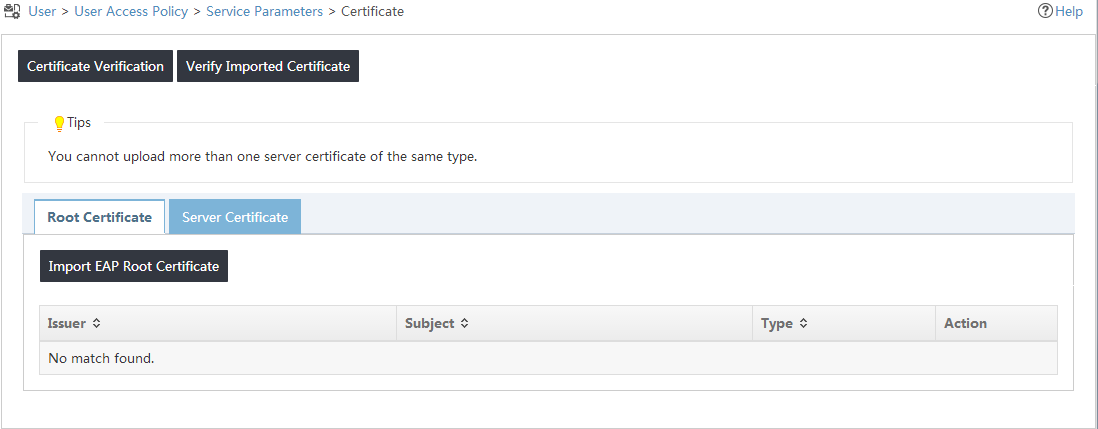The height and width of the screenshot is (429, 1098).
Task: Click the Type column sort arrows
Action: coord(804,323)
